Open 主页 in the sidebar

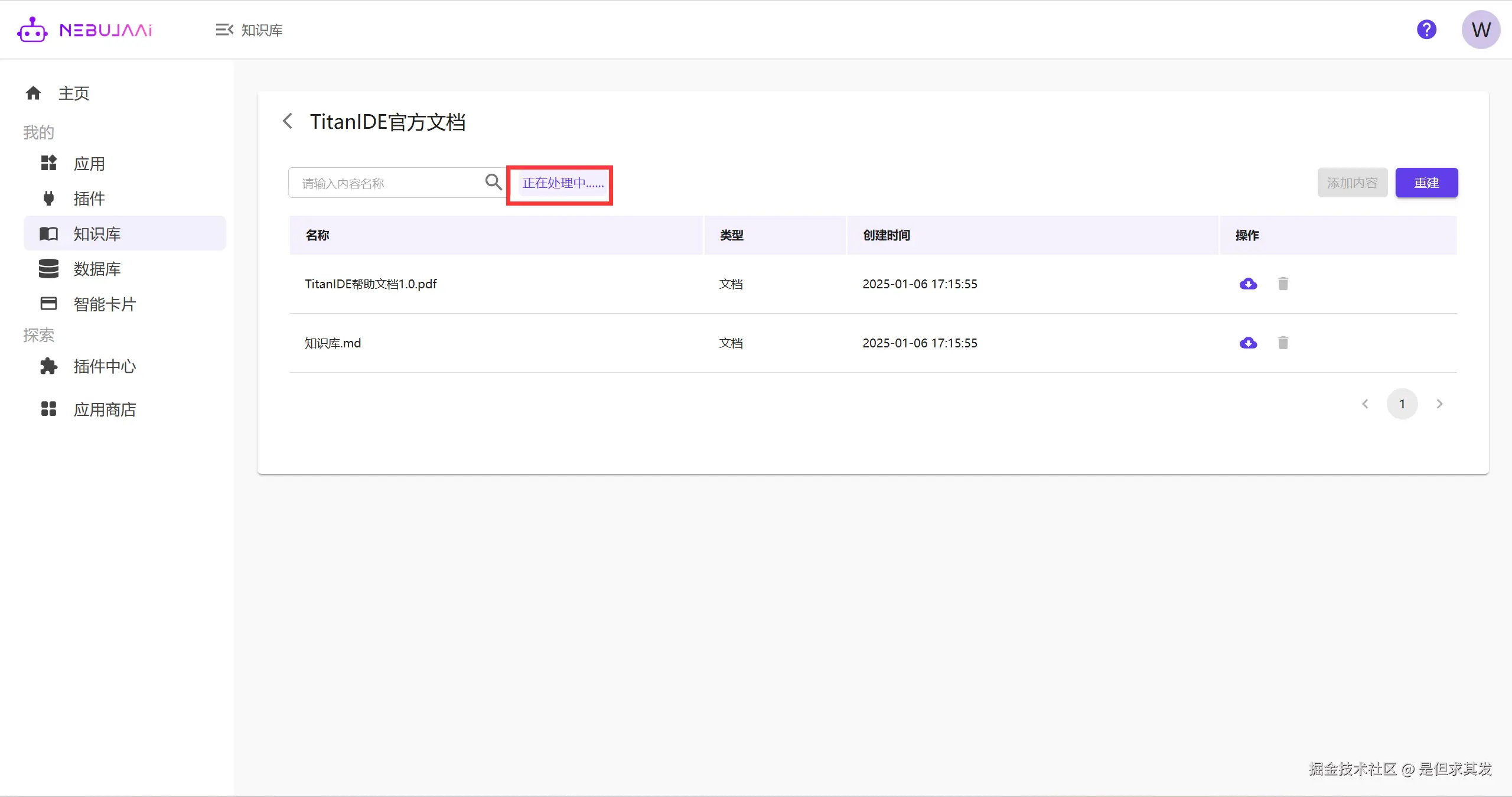tap(74, 93)
